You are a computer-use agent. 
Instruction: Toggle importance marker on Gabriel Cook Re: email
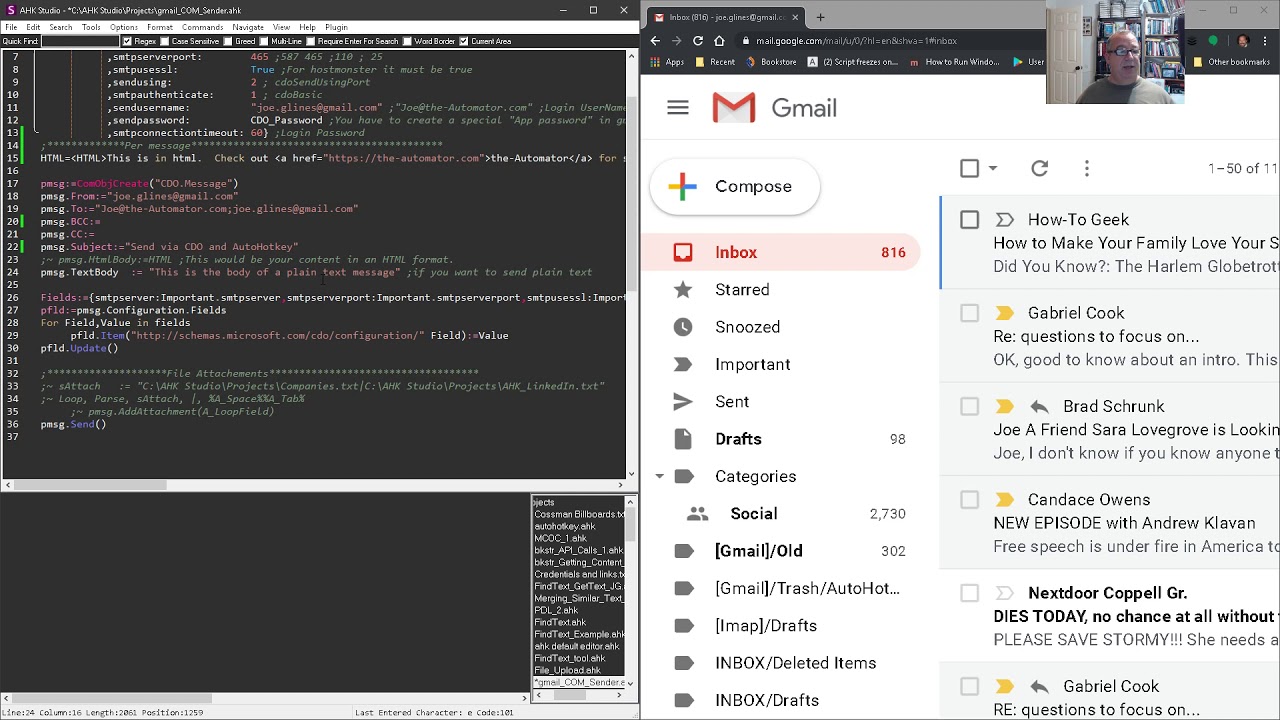click(1005, 314)
